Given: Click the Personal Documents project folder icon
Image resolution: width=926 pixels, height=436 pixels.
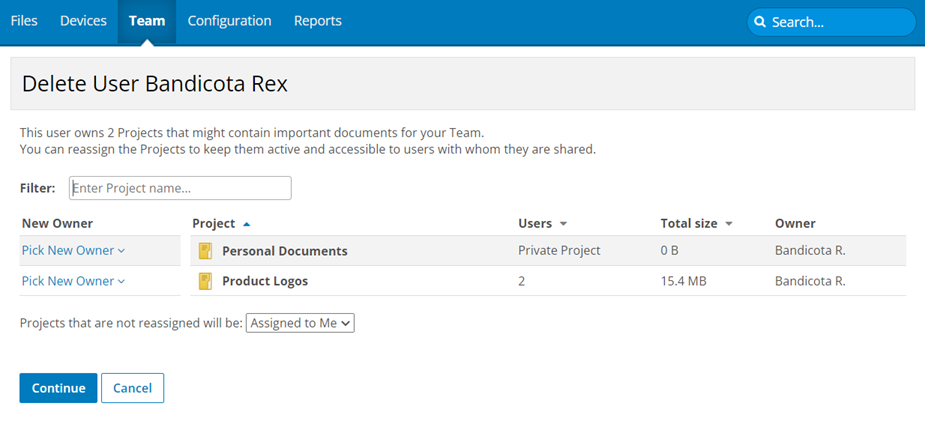Looking at the screenshot, I should click(206, 251).
